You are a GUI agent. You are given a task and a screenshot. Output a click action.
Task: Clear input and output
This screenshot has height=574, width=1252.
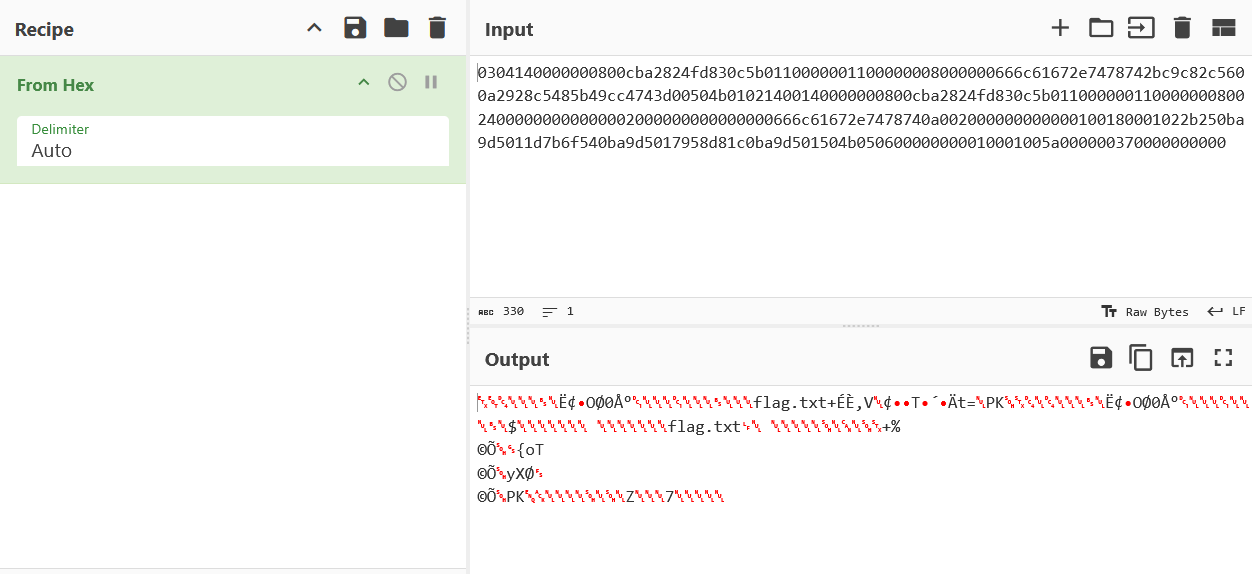(1182, 28)
